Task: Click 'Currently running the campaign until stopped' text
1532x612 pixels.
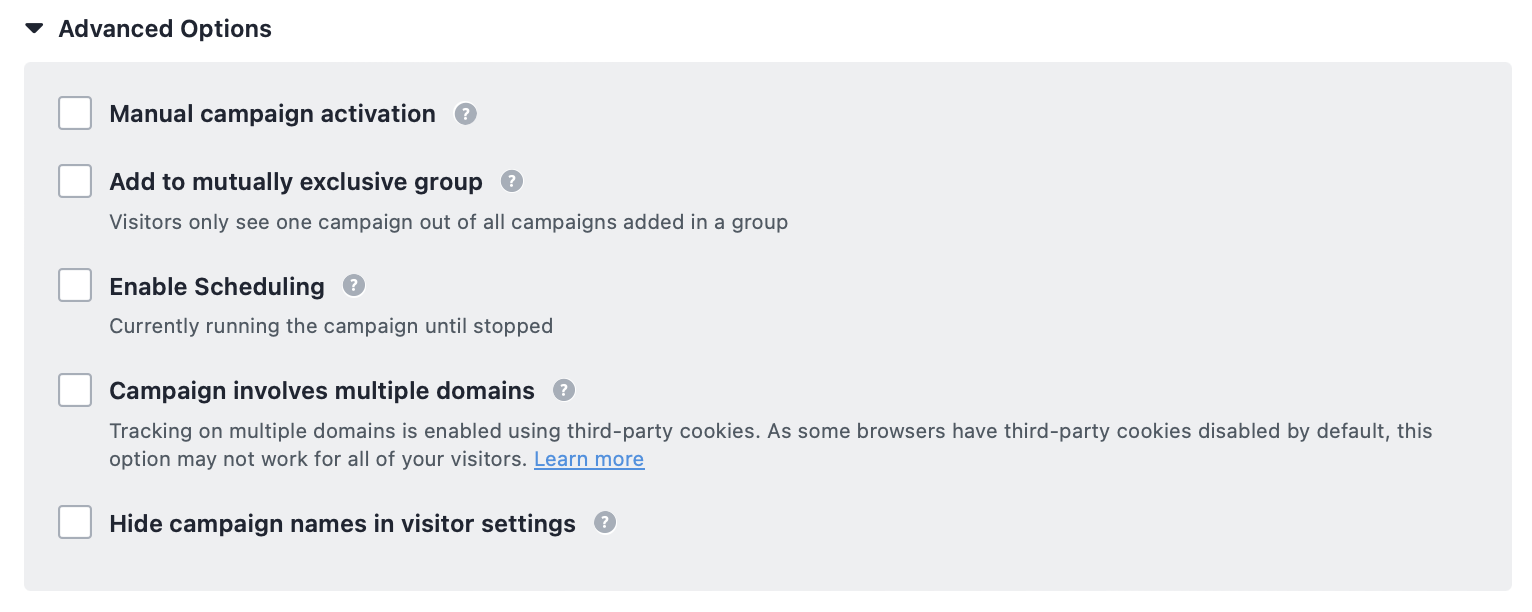Action: pyautogui.click(x=331, y=326)
